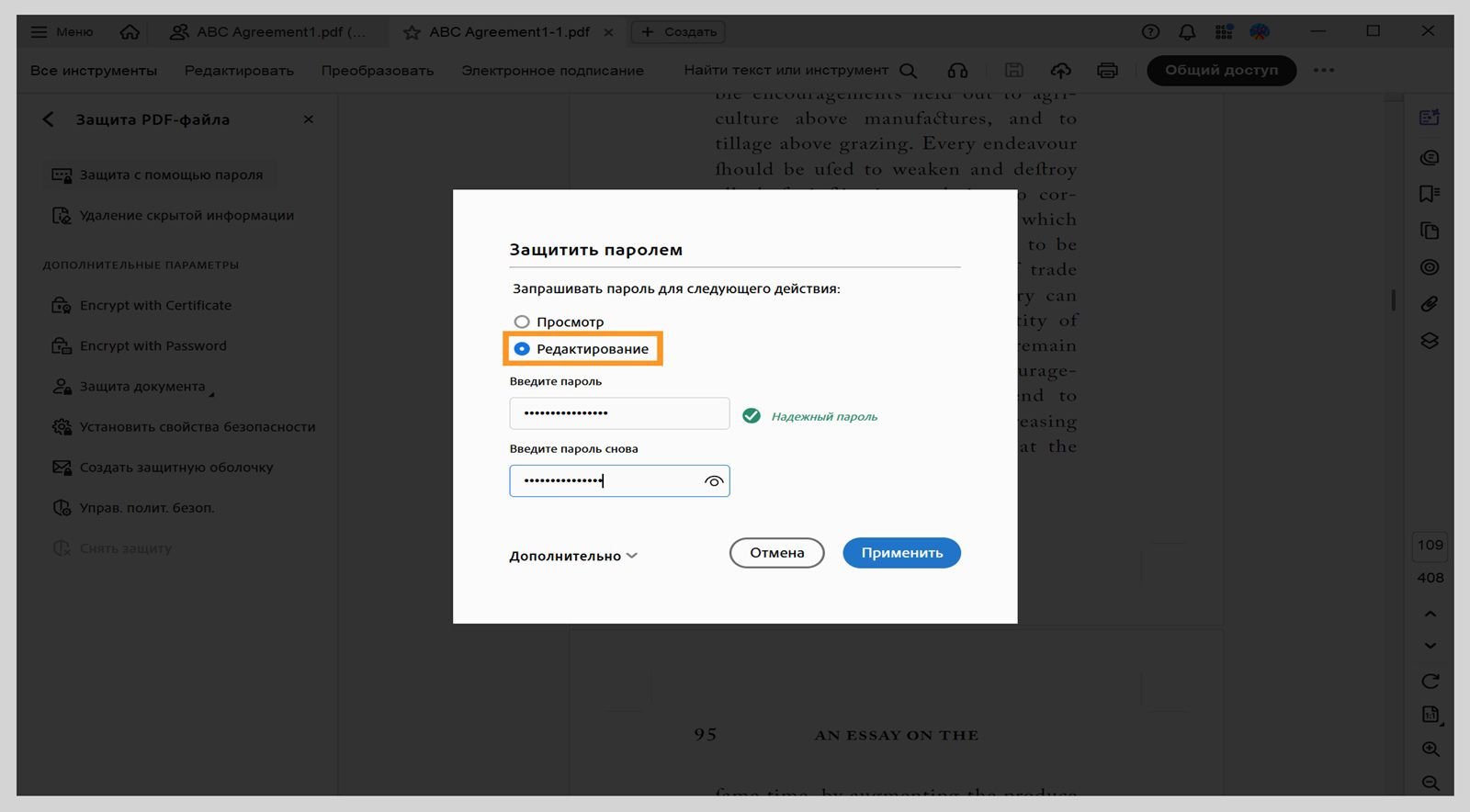Open the Меню hamburger menu
Image resolution: width=1470 pixels, height=812 pixels.
tap(62, 32)
